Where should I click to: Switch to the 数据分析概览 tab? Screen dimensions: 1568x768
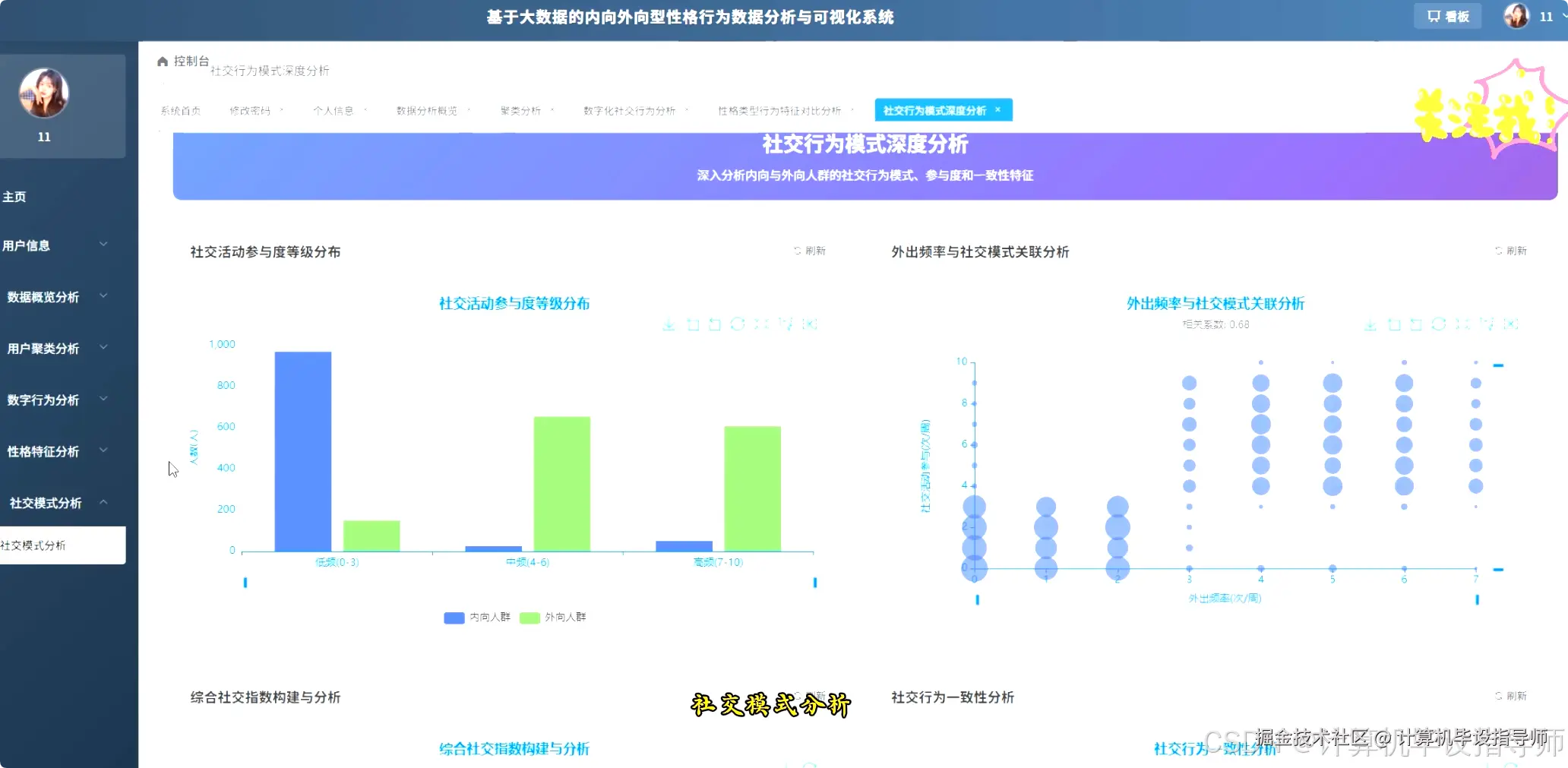click(x=427, y=111)
